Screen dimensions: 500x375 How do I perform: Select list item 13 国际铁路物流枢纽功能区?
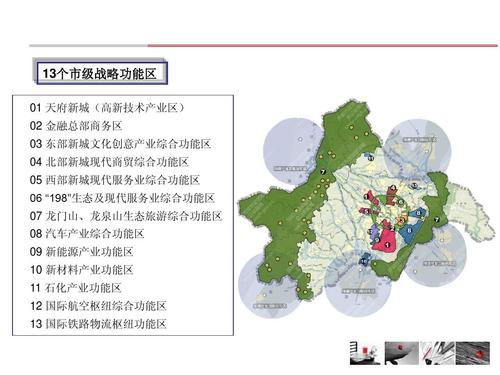coord(98,324)
